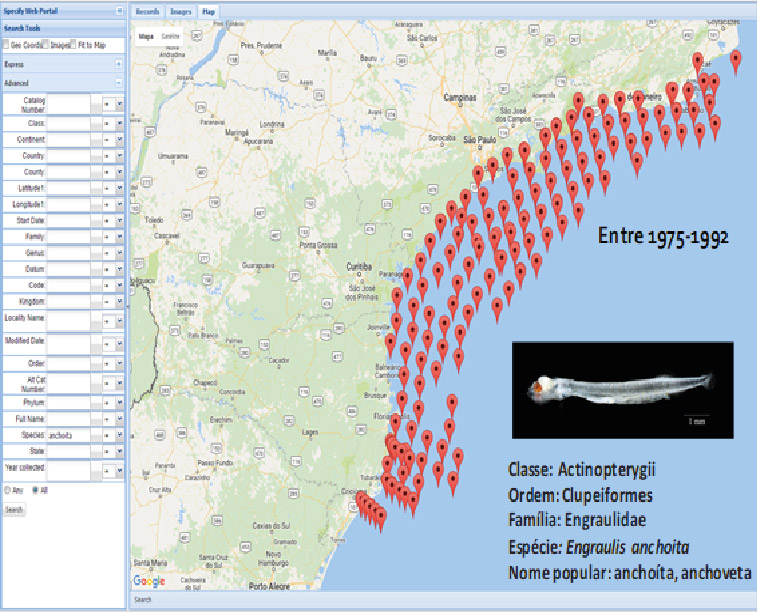The width and height of the screenshot is (759, 612).
Task: Select the All radio button
Action: point(35,490)
